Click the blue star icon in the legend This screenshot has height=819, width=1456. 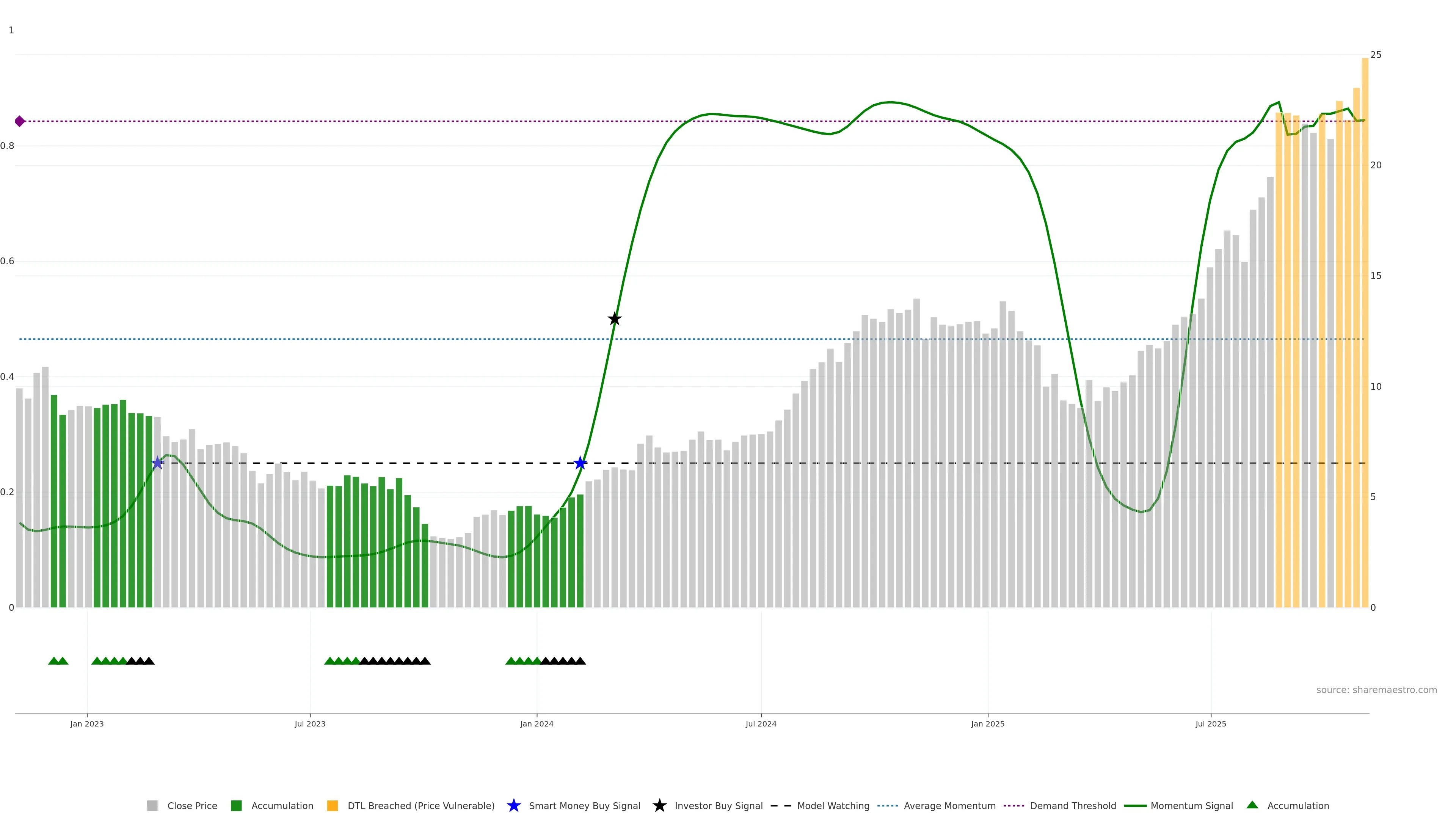[513, 805]
